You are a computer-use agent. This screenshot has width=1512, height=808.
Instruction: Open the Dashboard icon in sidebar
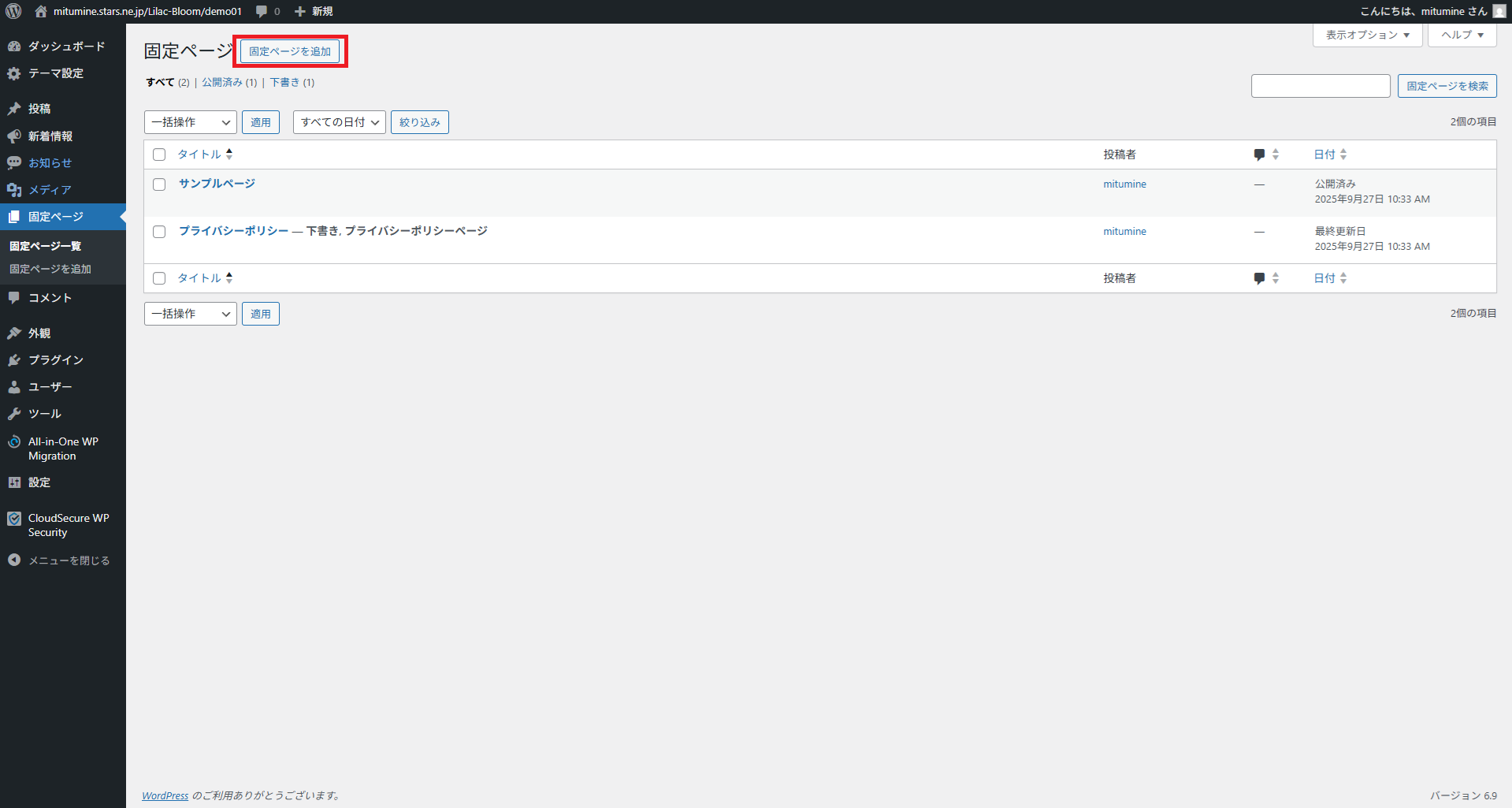14,47
